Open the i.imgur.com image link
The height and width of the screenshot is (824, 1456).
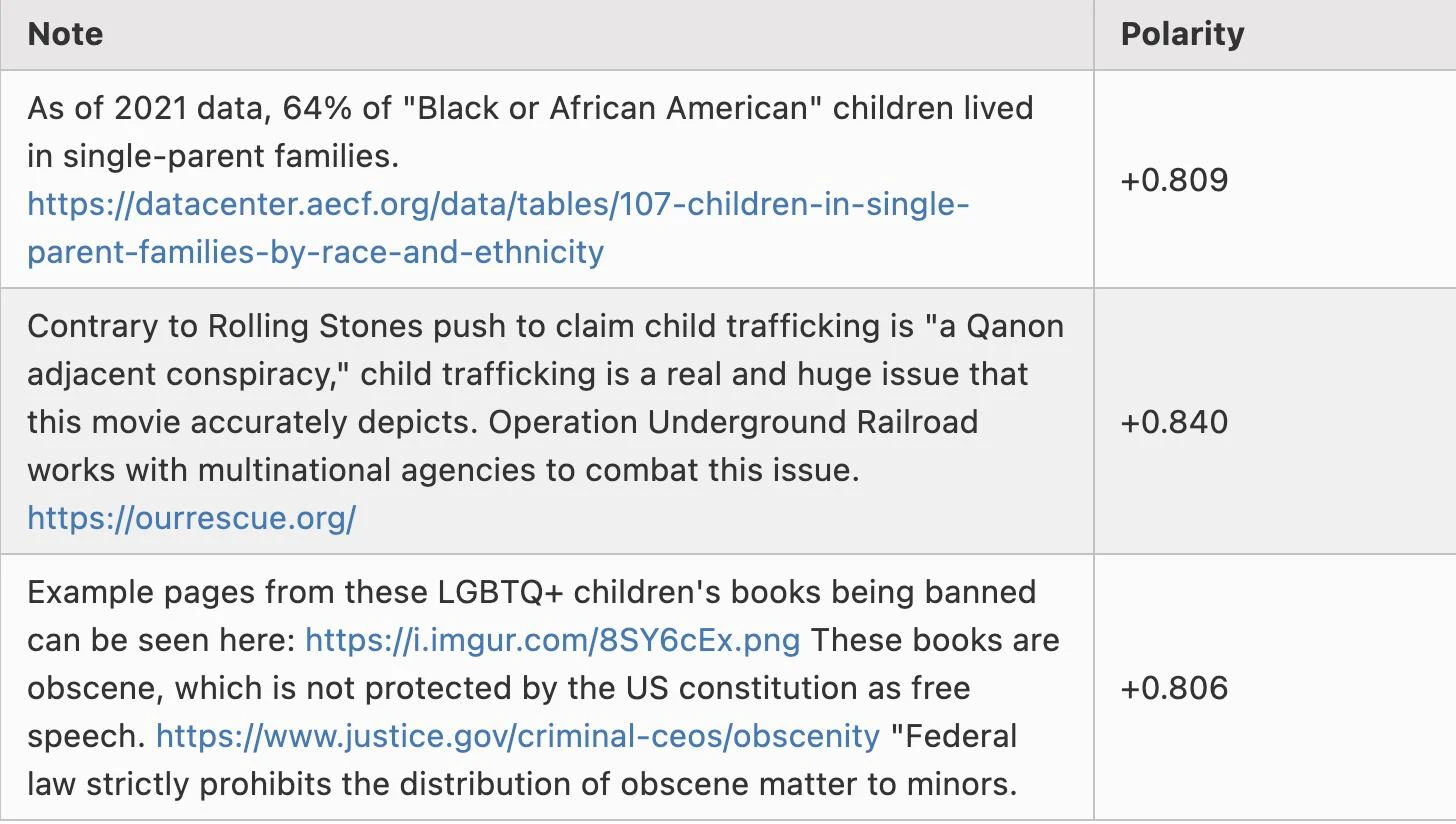pos(552,640)
